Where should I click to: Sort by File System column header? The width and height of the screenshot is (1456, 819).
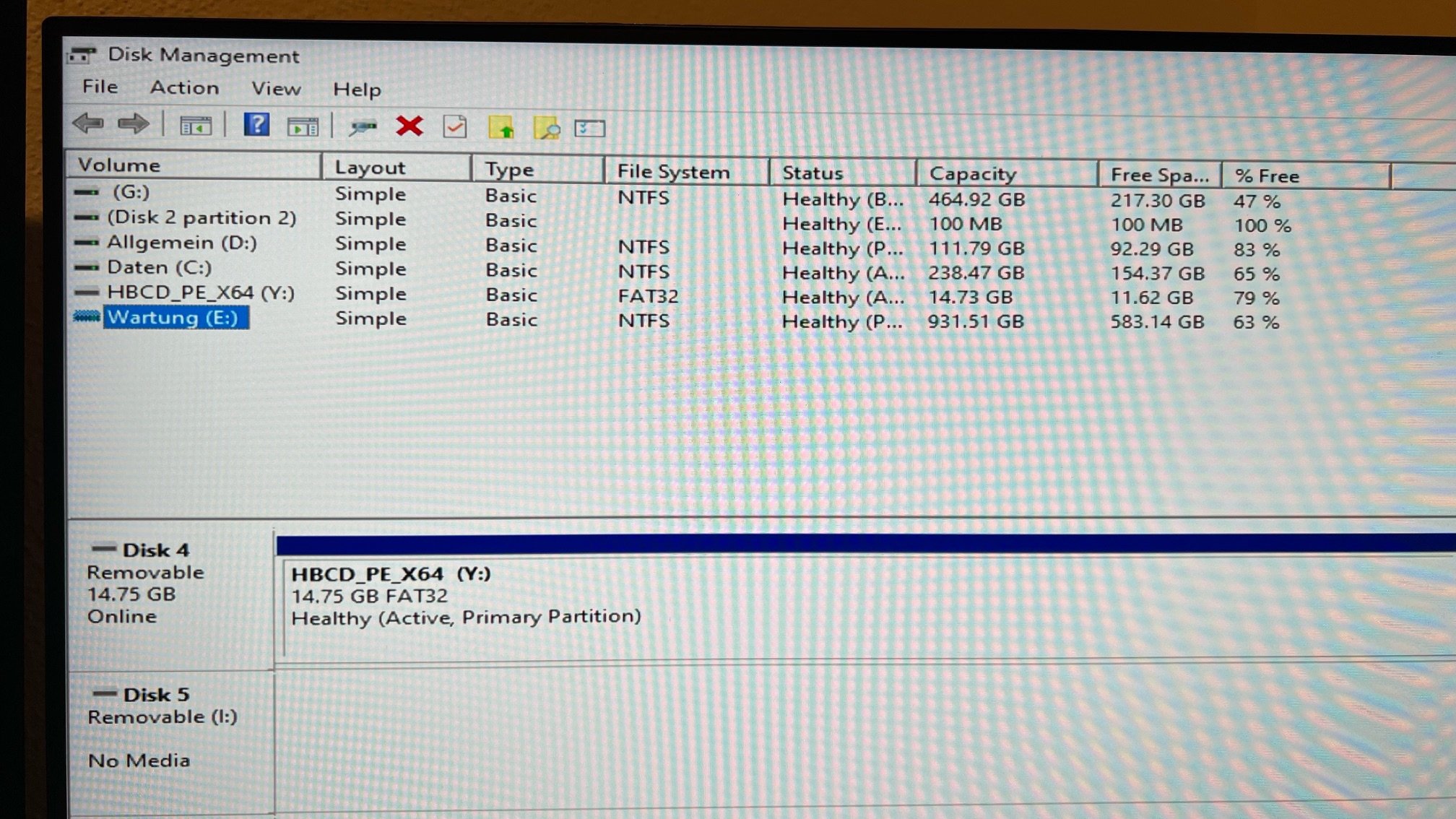[673, 172]
